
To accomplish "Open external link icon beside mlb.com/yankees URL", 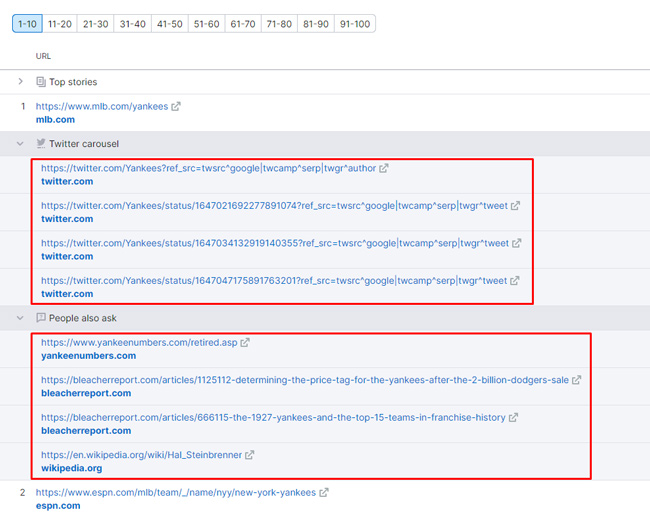I will [177, 106].
